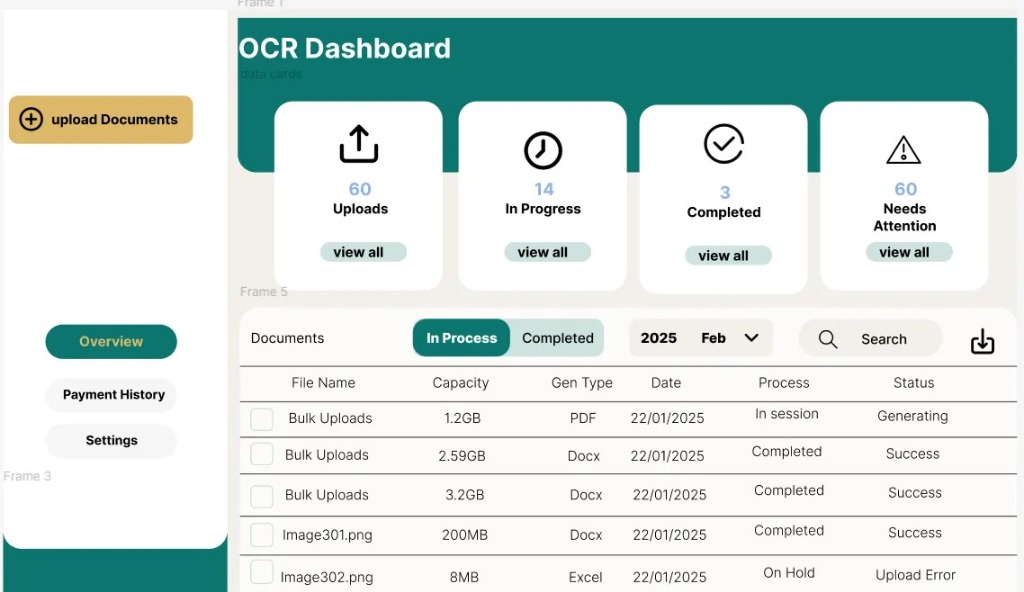1024x592 pixels.
Task: Click the download icon beside the search box
Action: tap(983, 341)
